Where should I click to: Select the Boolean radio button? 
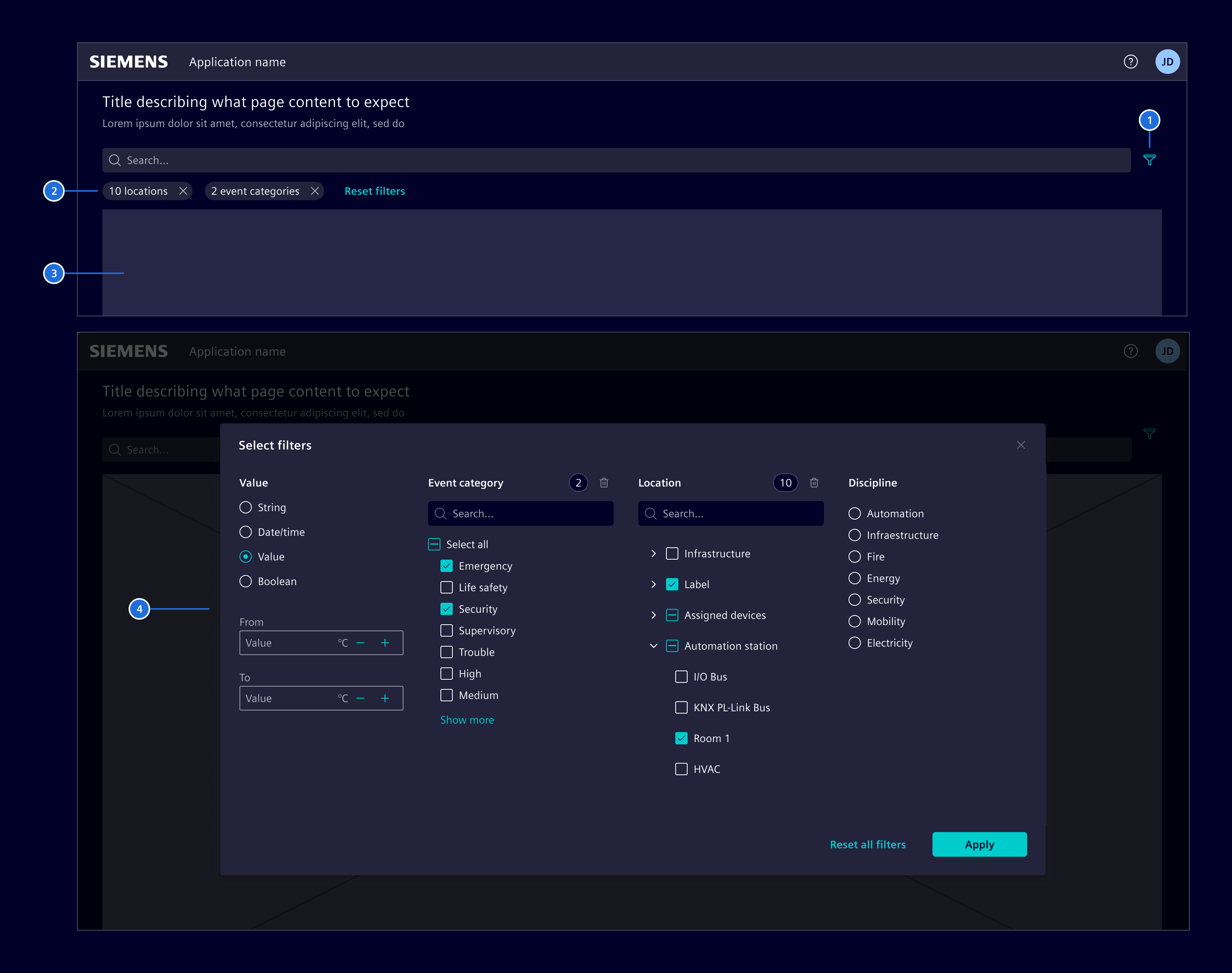246,581
